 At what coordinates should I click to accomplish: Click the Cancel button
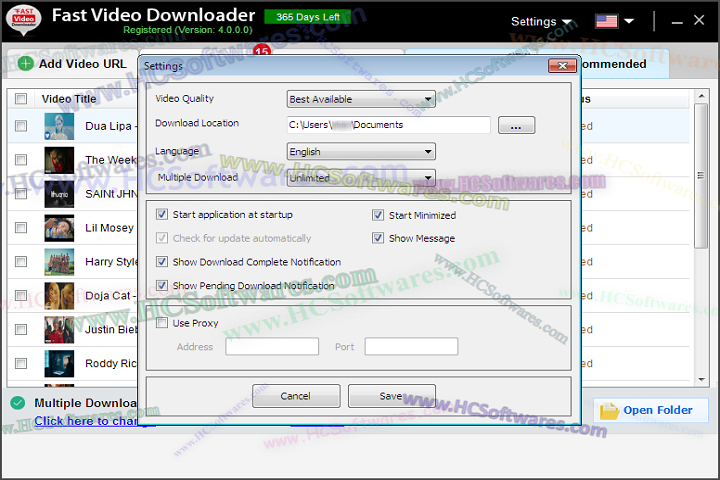296,396
